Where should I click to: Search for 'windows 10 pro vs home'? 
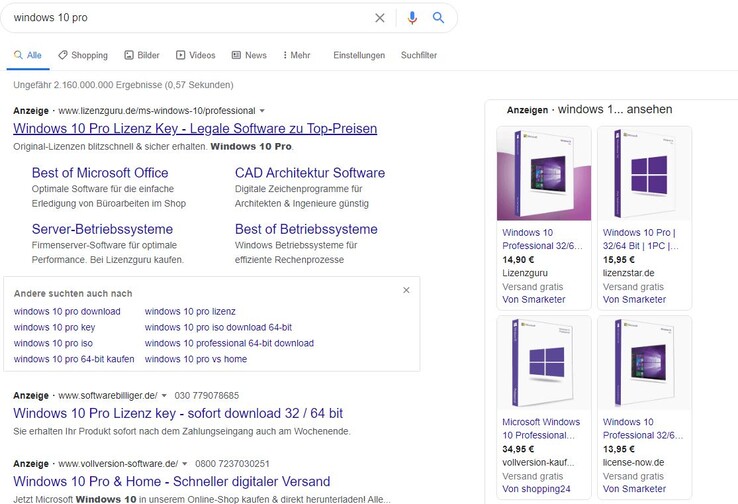196,359
